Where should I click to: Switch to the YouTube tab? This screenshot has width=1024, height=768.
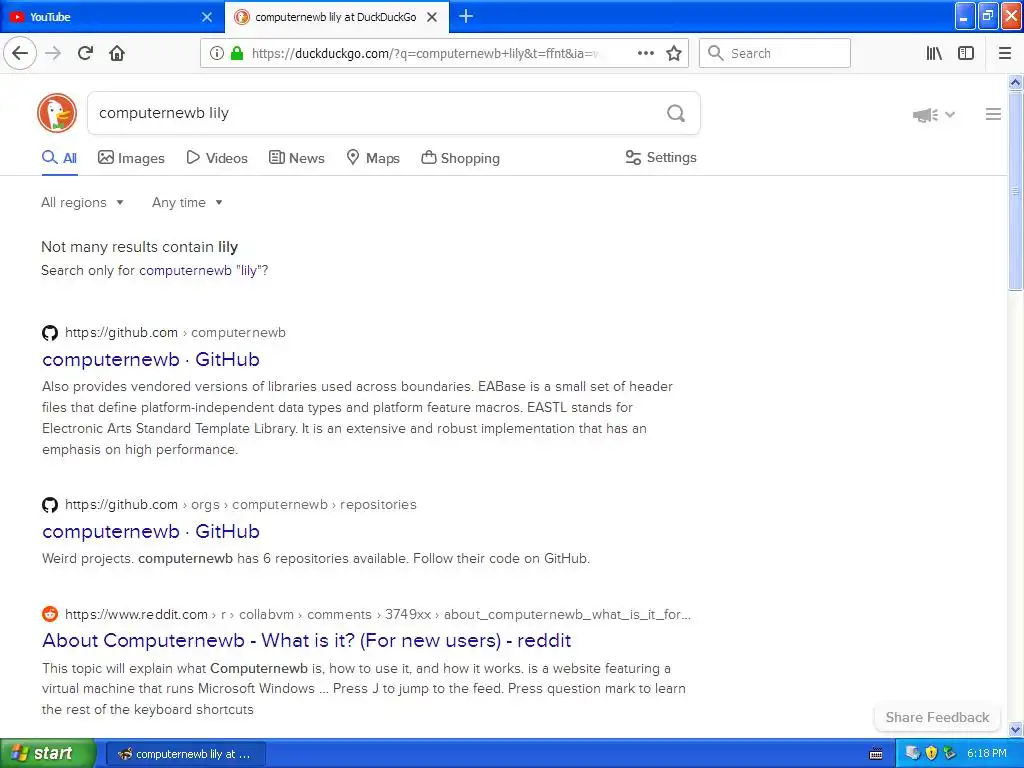point(112,17)
